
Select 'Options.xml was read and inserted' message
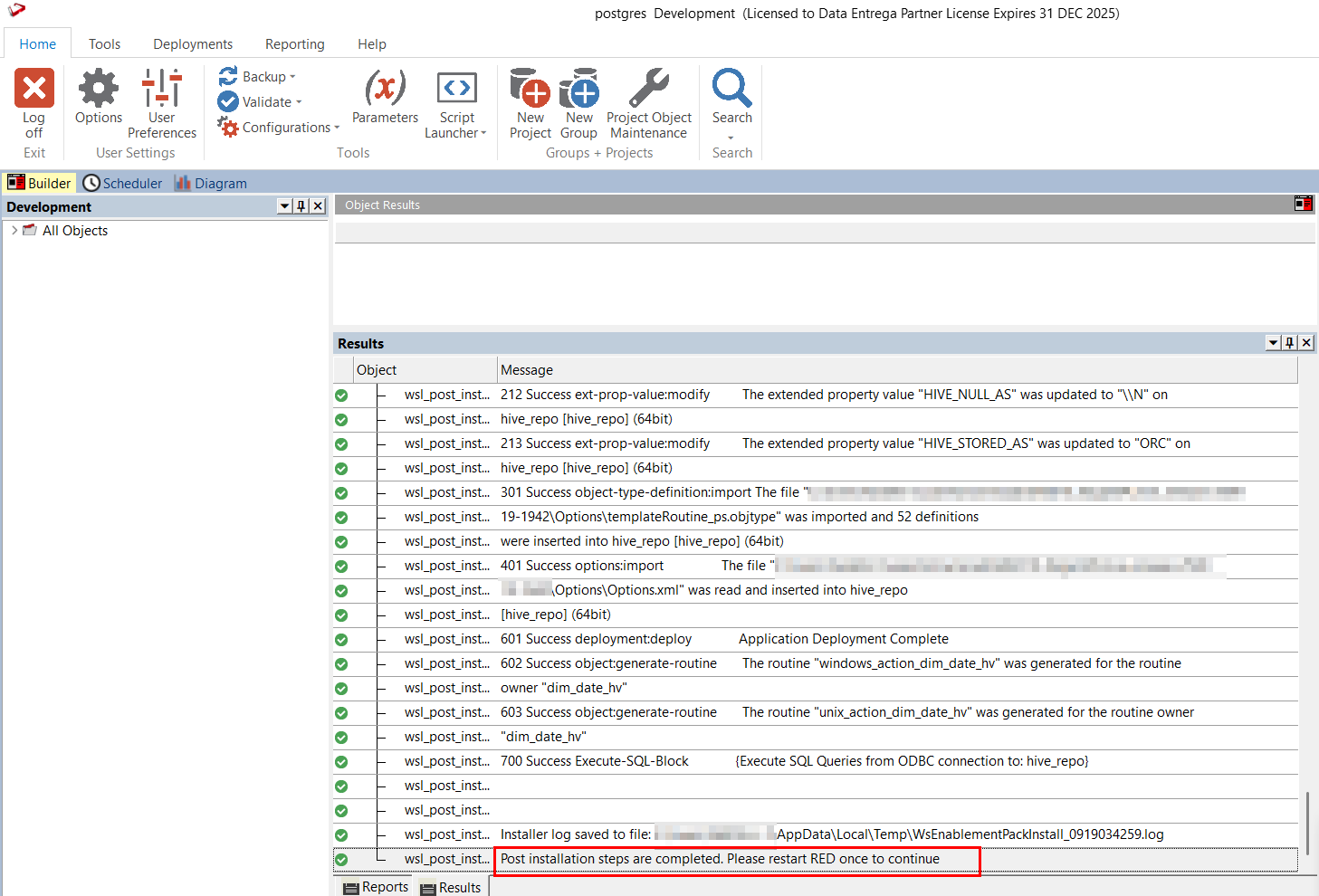[x=704, y=590]
